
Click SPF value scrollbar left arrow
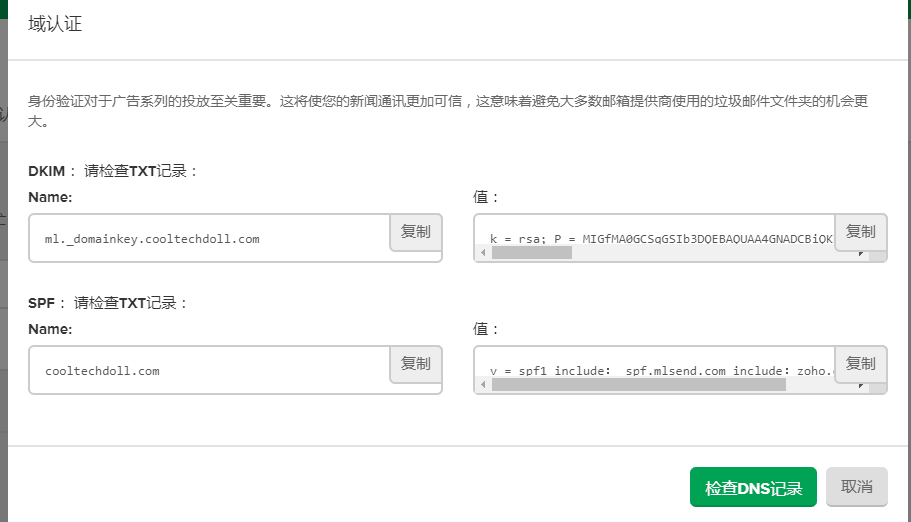coord(483,385)
